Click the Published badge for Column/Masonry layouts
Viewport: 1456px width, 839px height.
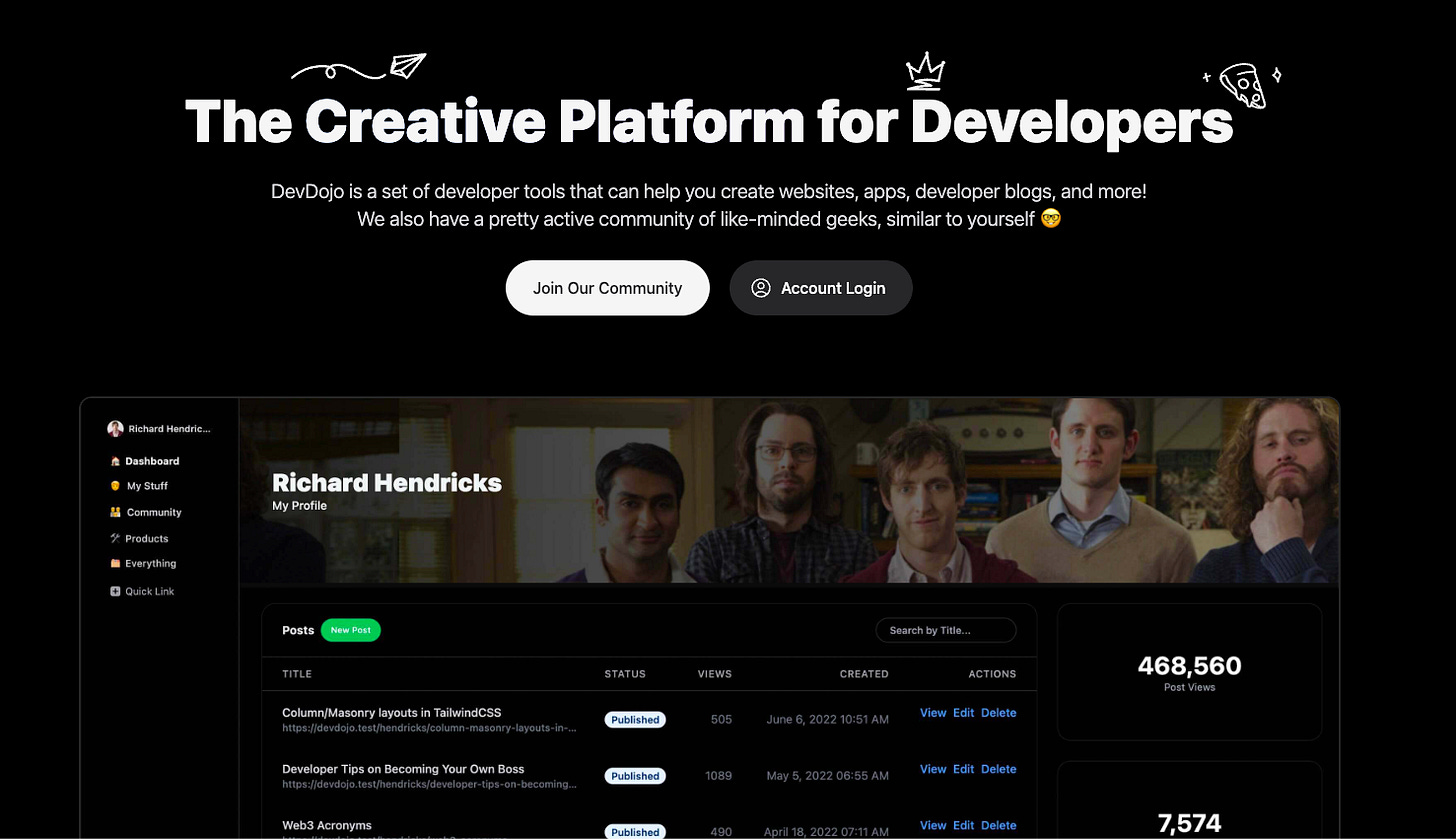point(635,720)
